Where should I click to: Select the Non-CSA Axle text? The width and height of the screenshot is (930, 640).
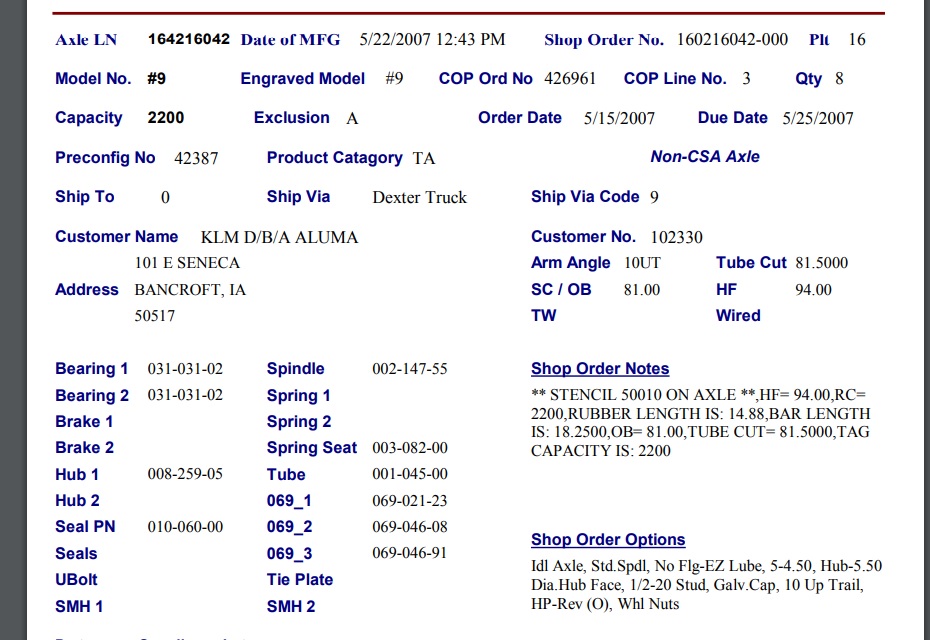(704, 157)
